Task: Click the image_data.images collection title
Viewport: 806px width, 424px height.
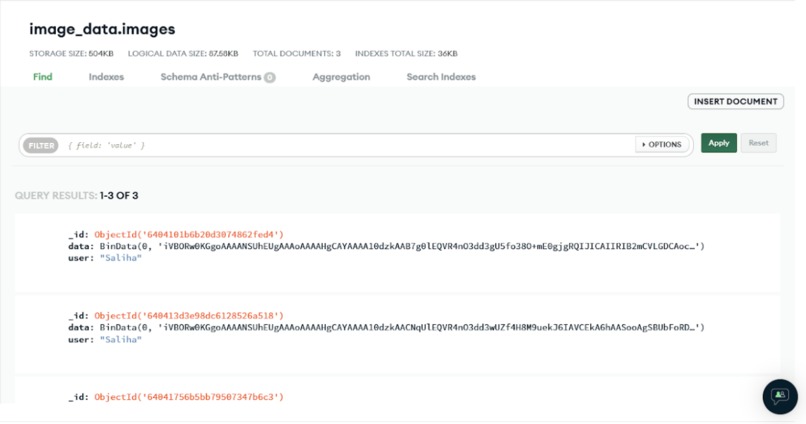Action: click(x=102, y=29)
